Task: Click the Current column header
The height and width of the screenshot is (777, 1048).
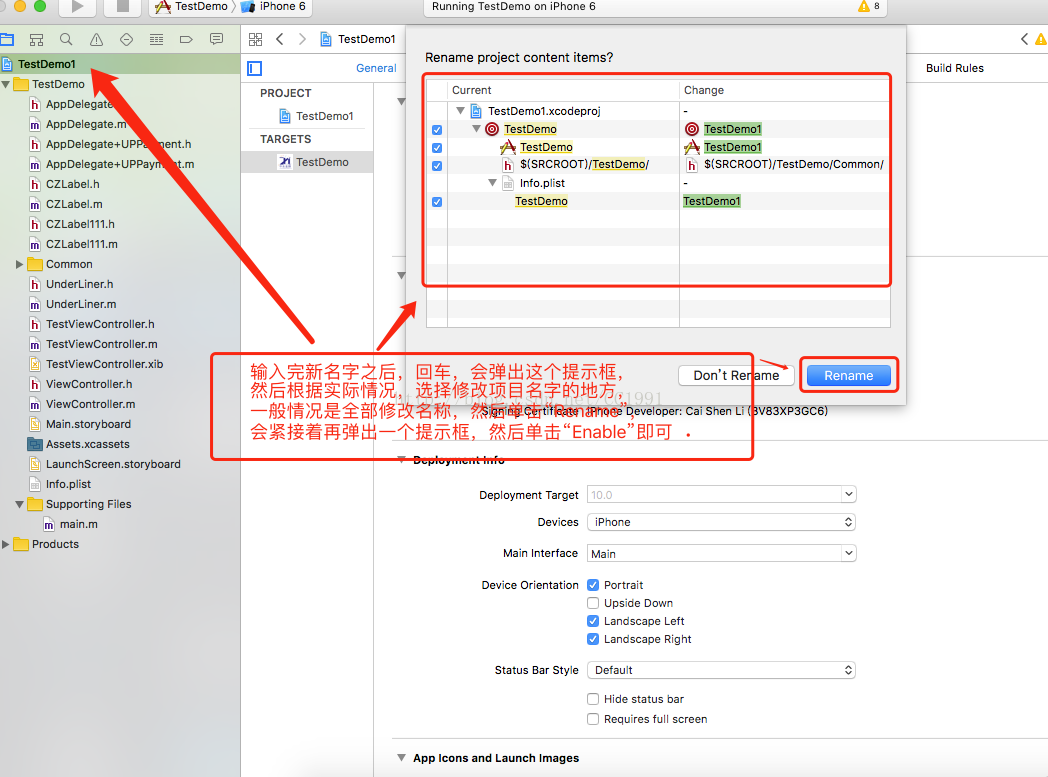Action: 564,90
